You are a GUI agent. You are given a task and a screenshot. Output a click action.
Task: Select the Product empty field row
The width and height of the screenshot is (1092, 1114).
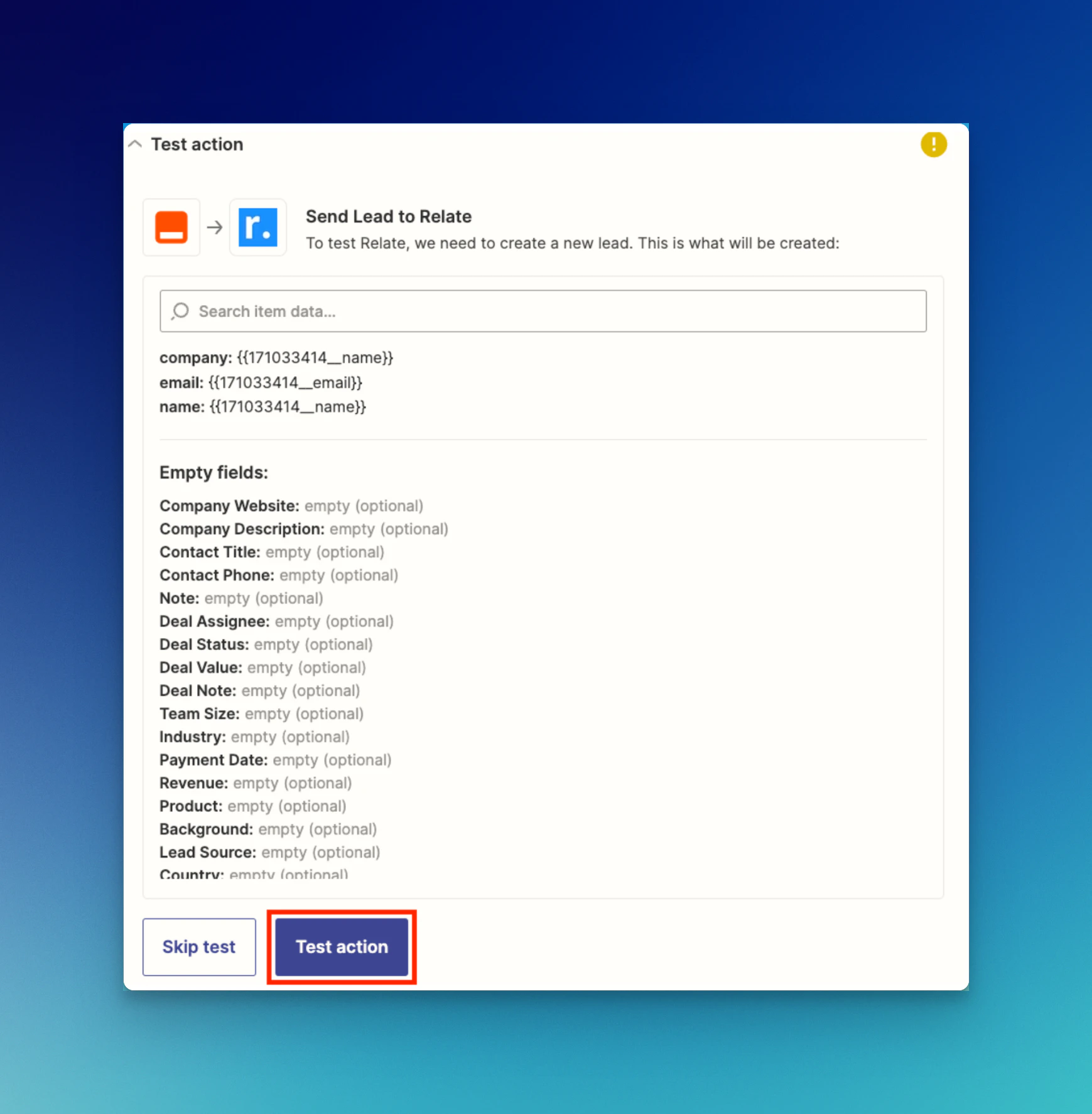point(253,806)
